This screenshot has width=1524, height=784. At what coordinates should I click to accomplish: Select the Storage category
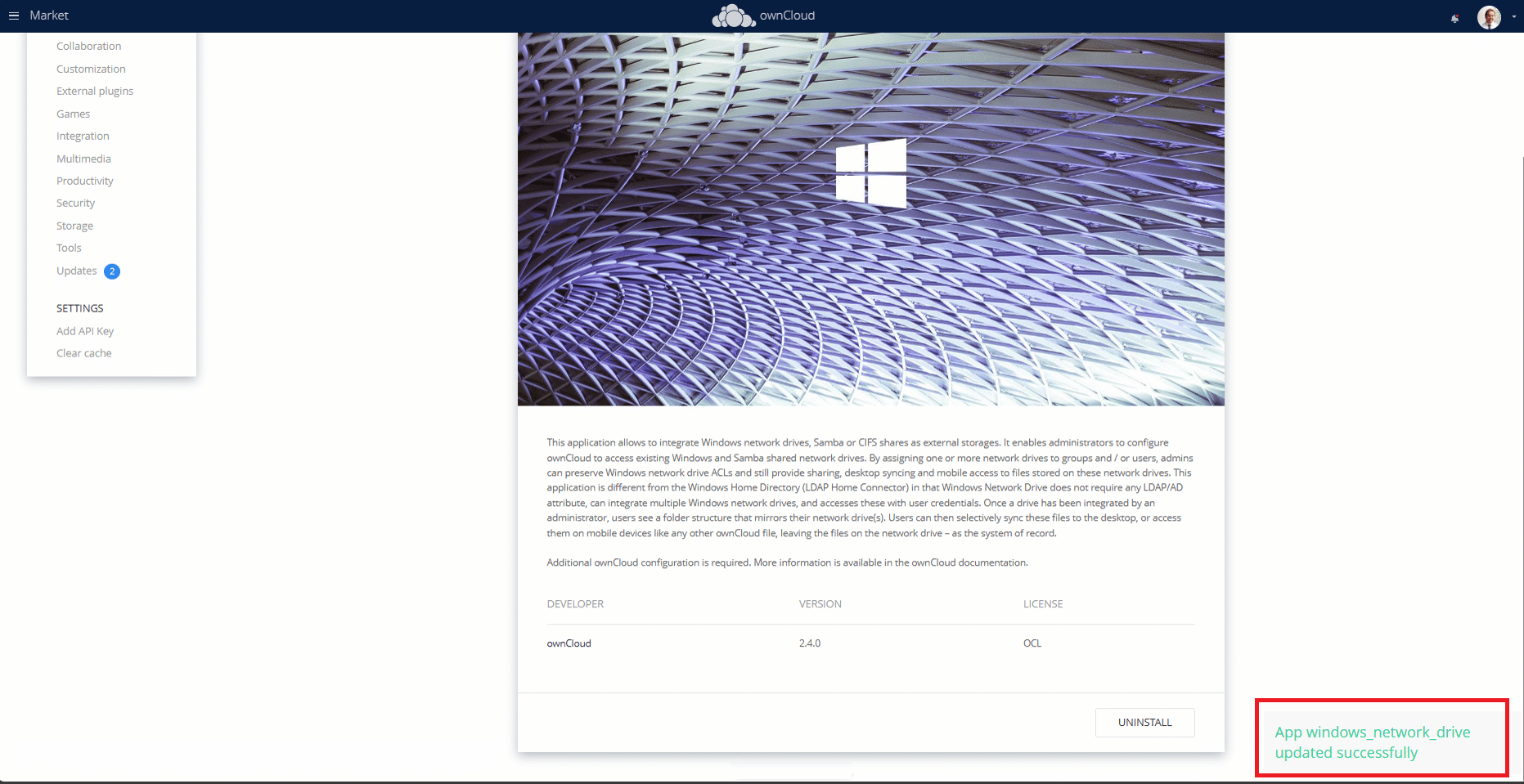point(74,226)
